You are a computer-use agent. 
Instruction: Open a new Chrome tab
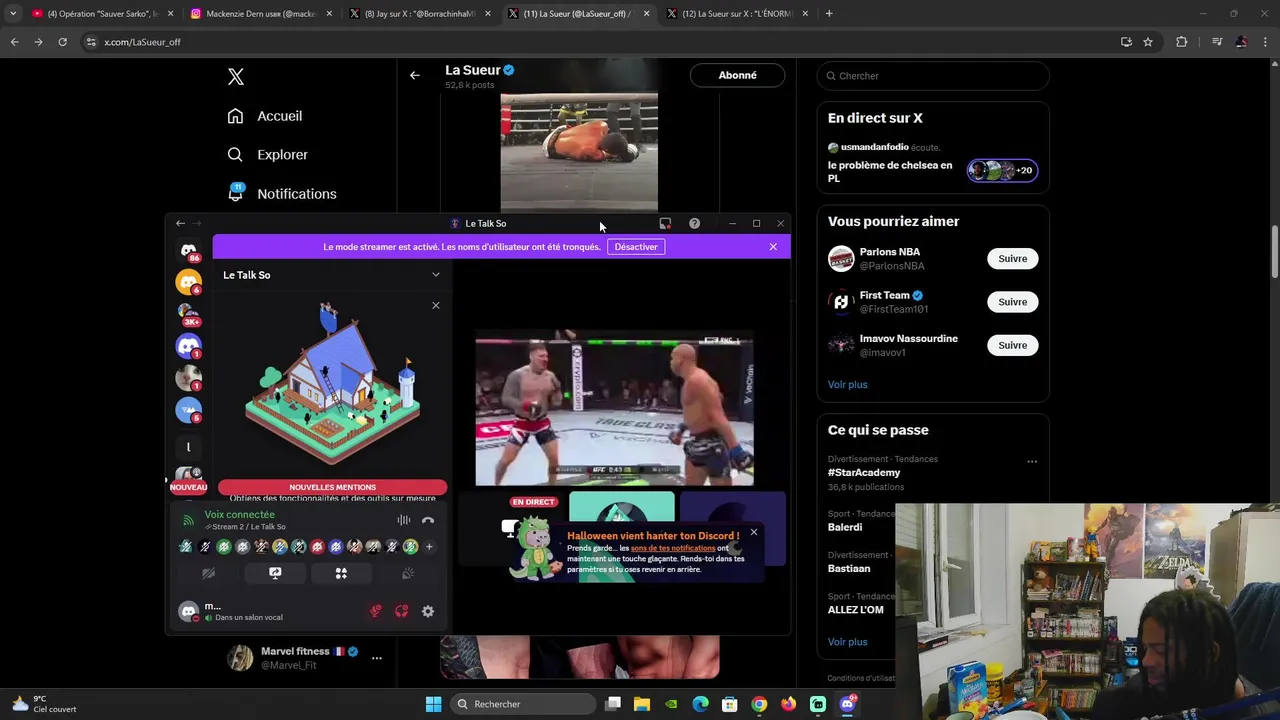coord(829,14)
